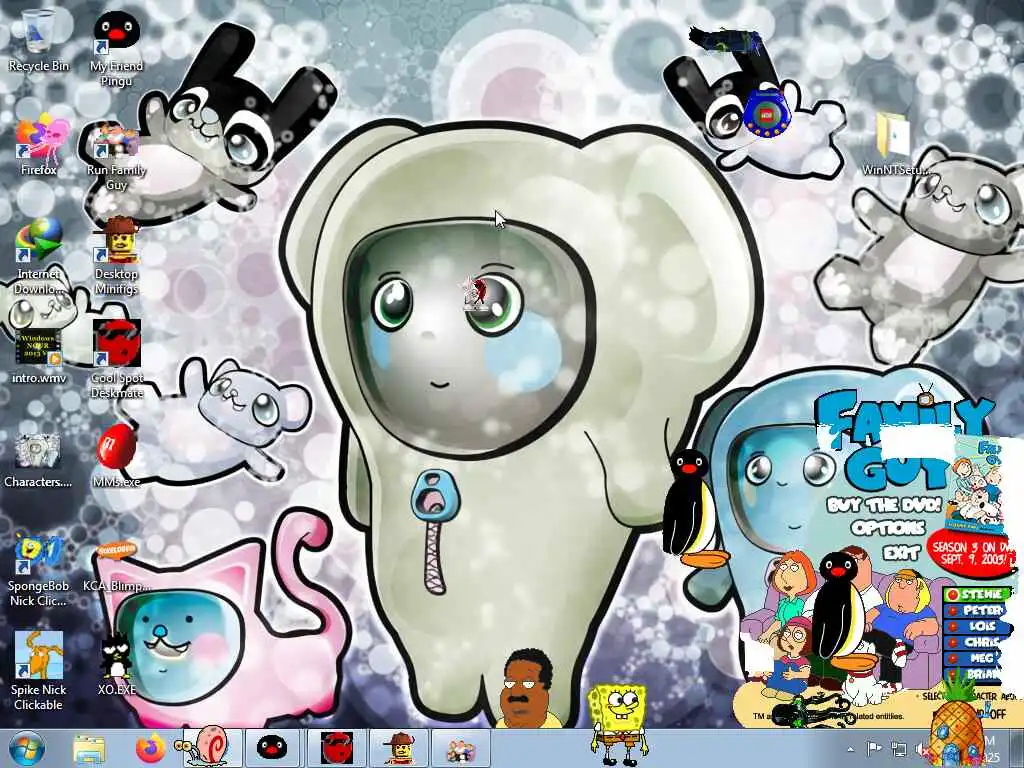
Task: Select the Characters file on the desktop
Action: [38, 459]
